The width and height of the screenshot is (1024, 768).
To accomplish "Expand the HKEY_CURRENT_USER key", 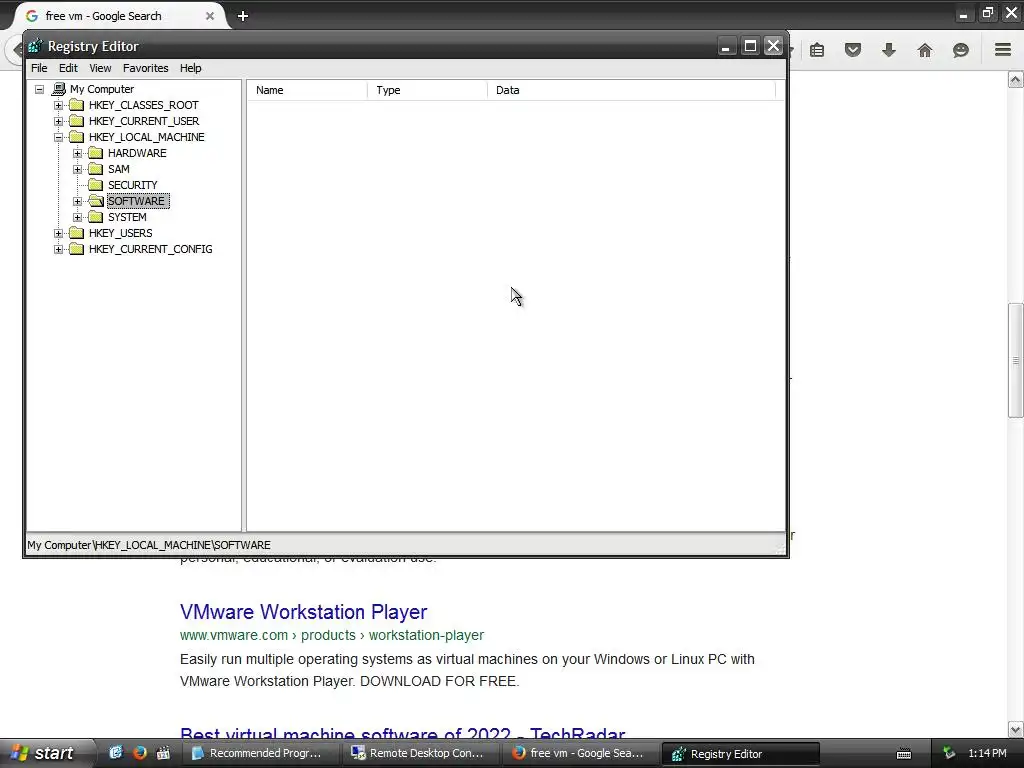I will pyautogui.click(x=58, y=121).
